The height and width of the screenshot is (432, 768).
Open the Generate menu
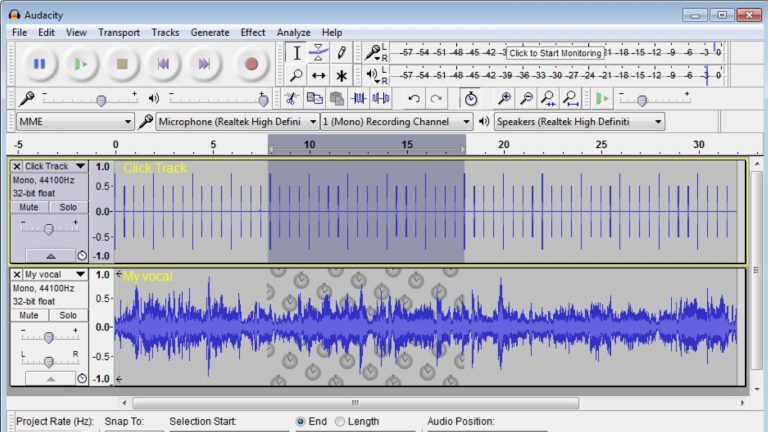pyautogui.click(x=210, y=33)
